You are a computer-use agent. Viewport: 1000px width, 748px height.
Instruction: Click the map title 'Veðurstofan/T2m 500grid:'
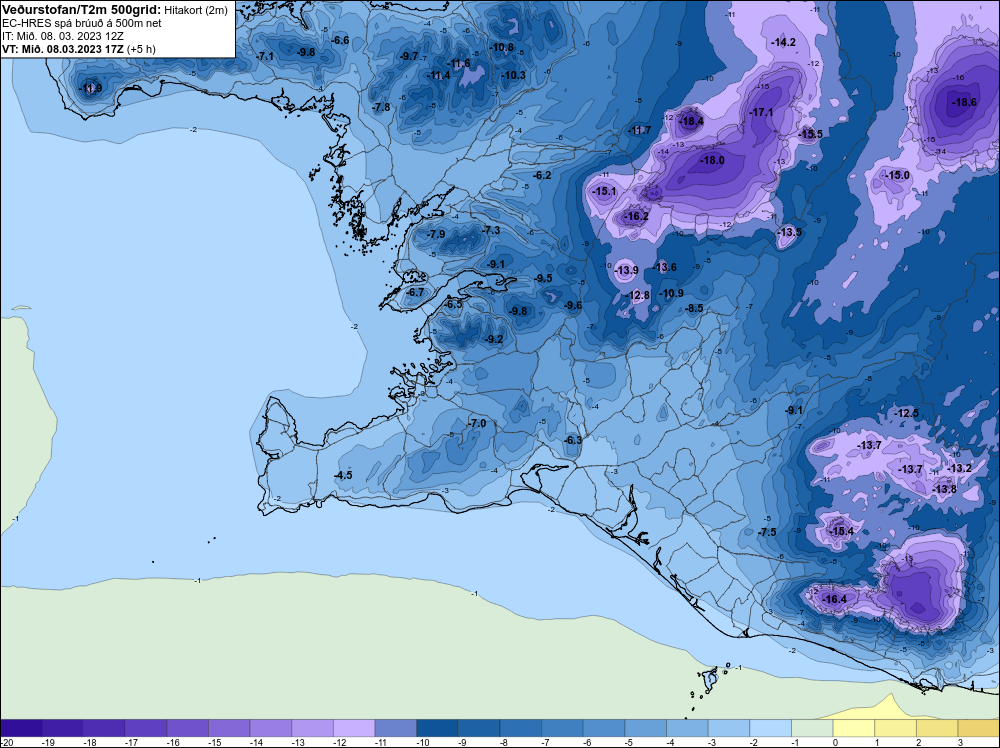[x=82, y=10]
